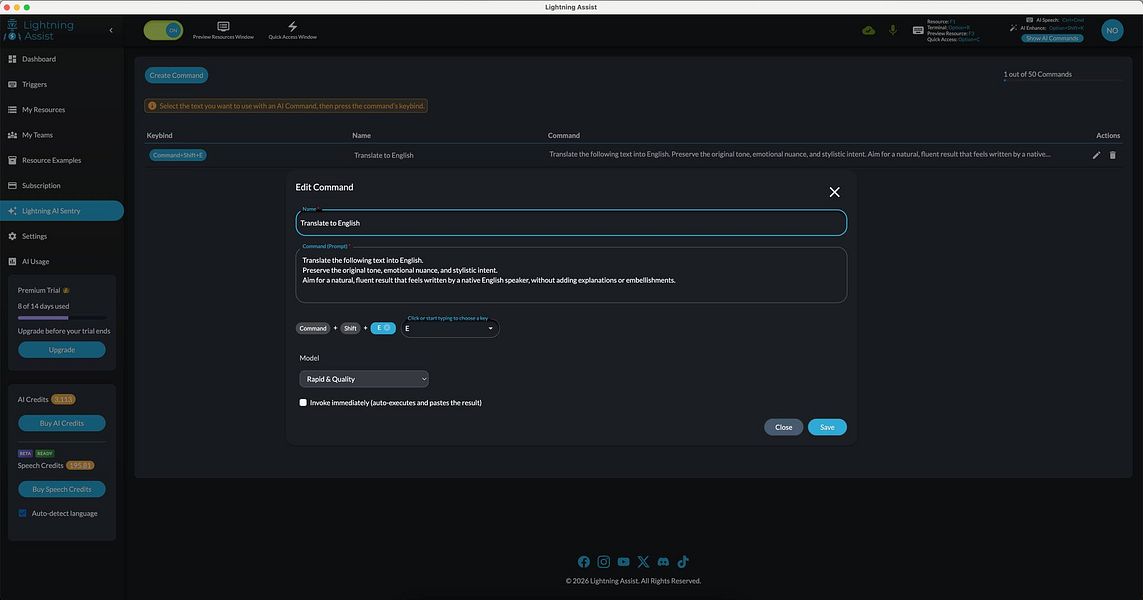1143x600 pixels.
Task: Open the Subscription page
Action: pos(61,185)
